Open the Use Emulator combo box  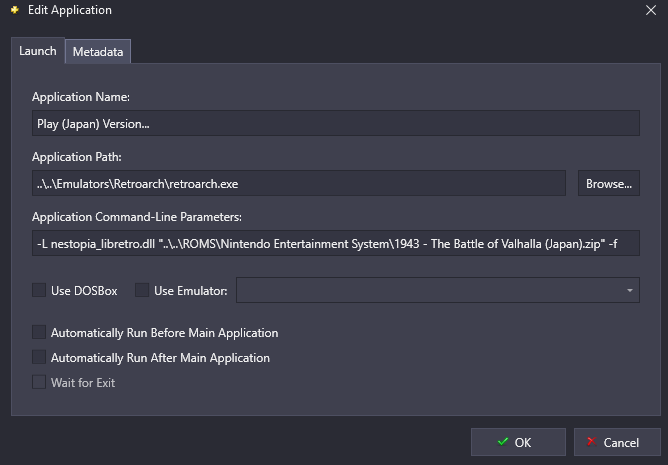438,290
